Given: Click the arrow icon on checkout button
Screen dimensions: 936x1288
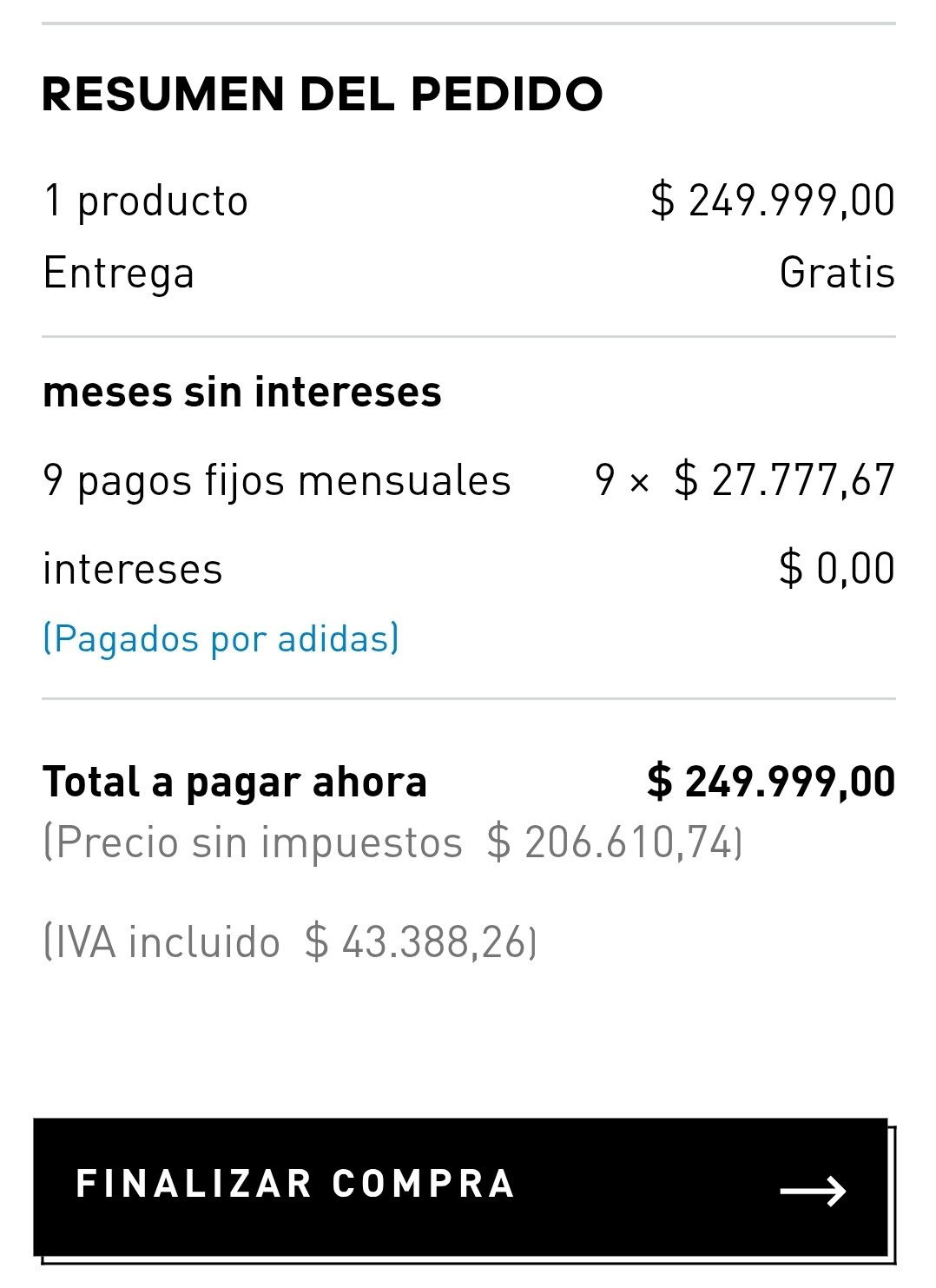Looking at the screenshot, I should tap(814, 1191).
